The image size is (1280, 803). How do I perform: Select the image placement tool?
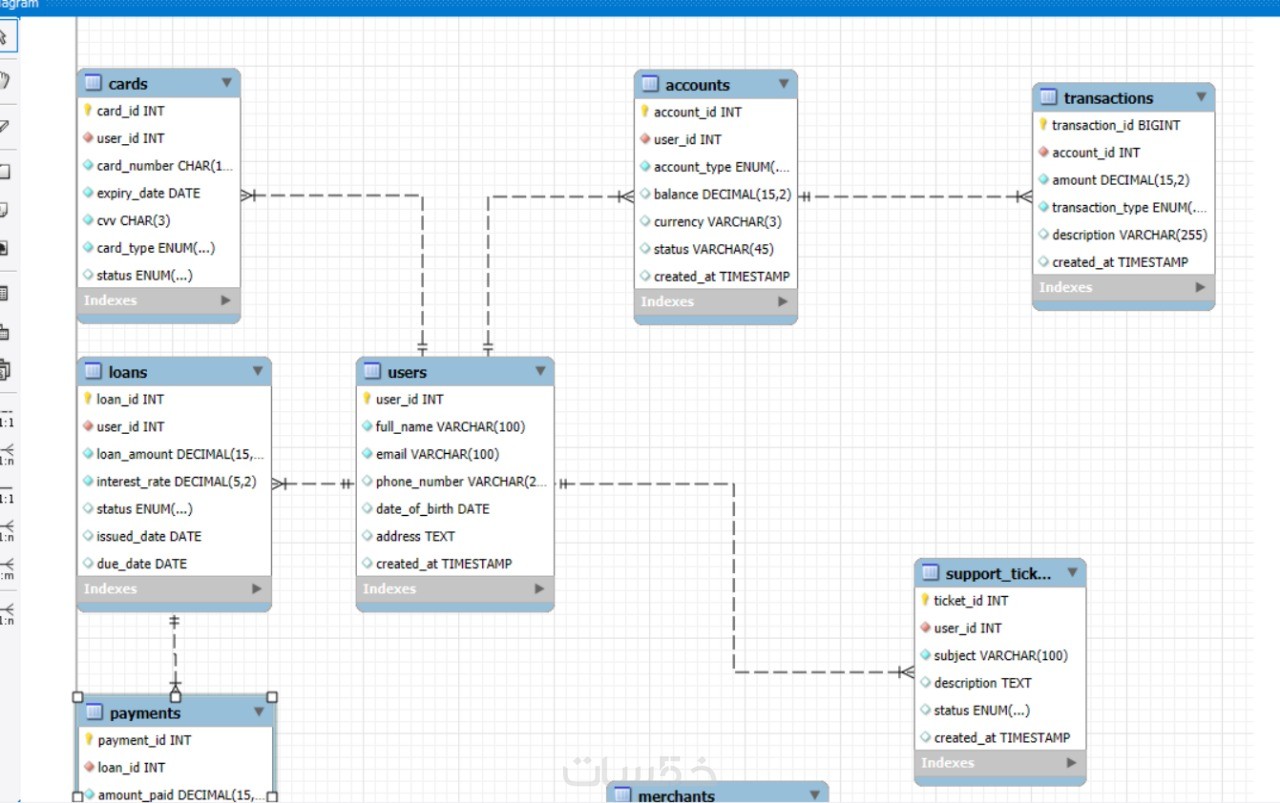5,248
